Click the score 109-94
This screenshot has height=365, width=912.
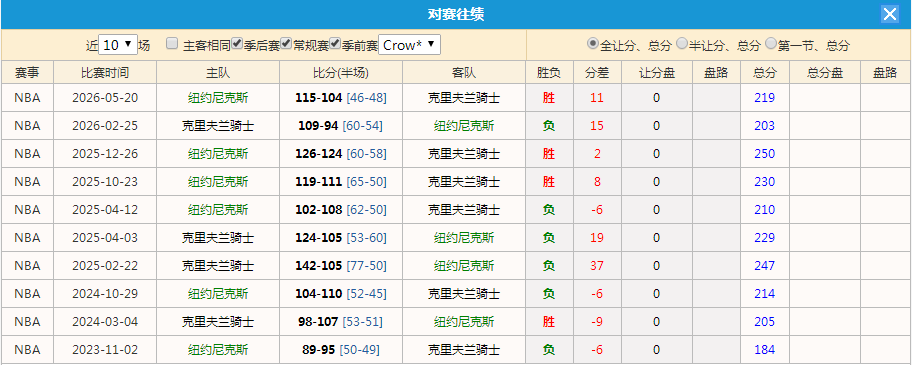pos(318,126)
